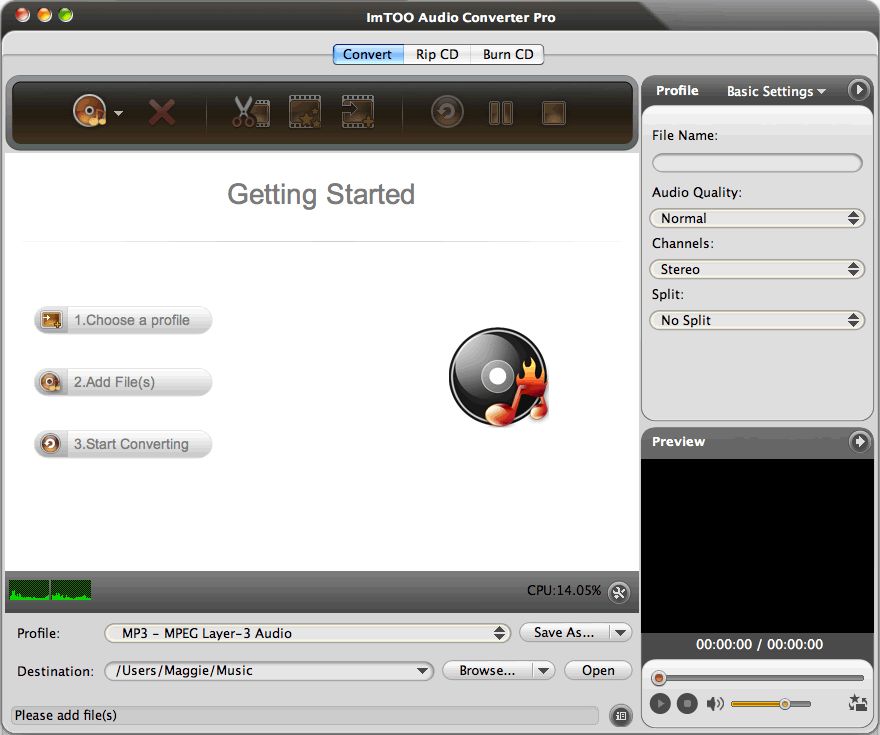Mute audio with the speaker icon
The image size is (880, 735).
[715, 704]
